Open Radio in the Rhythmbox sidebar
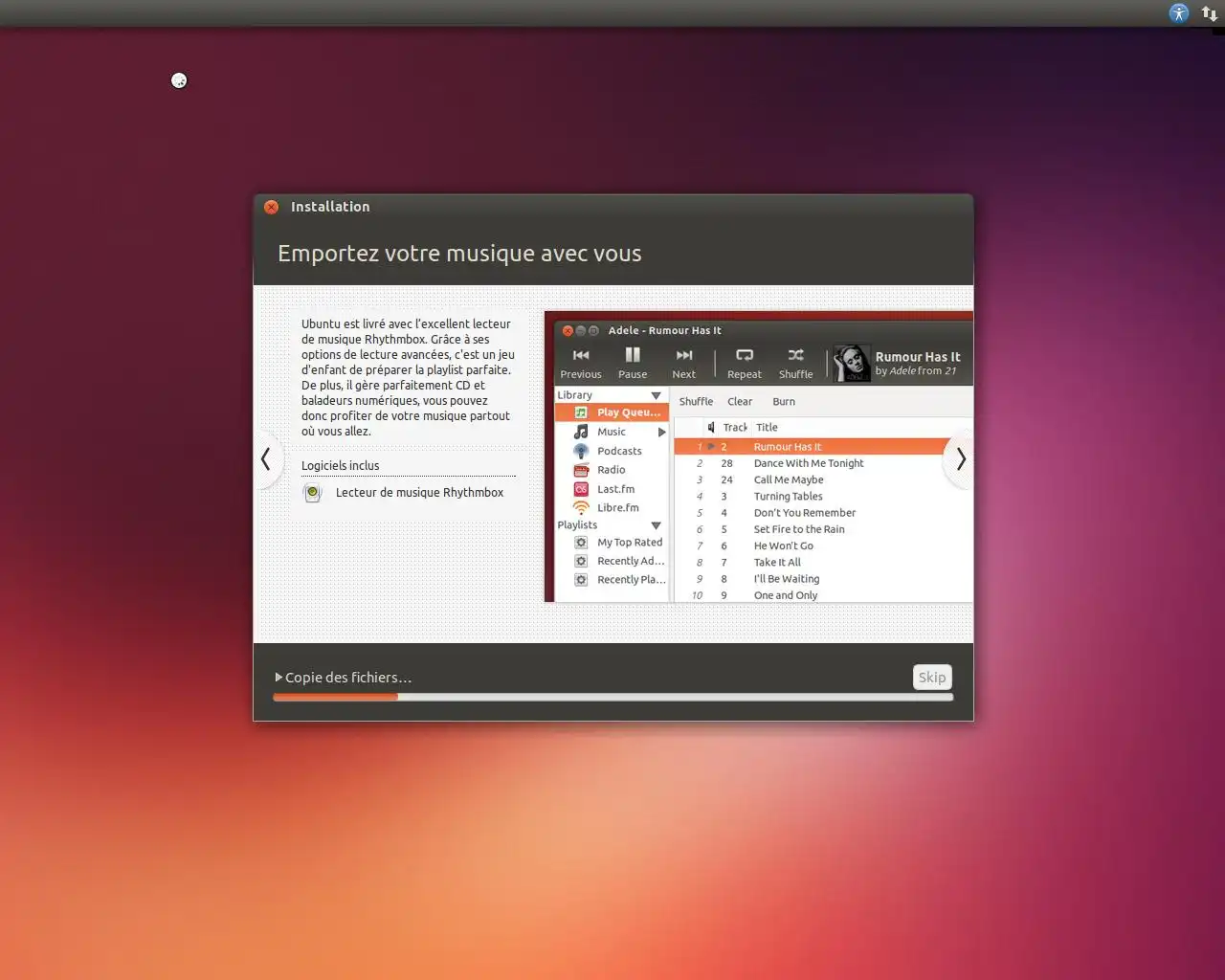 pos(612,470)
